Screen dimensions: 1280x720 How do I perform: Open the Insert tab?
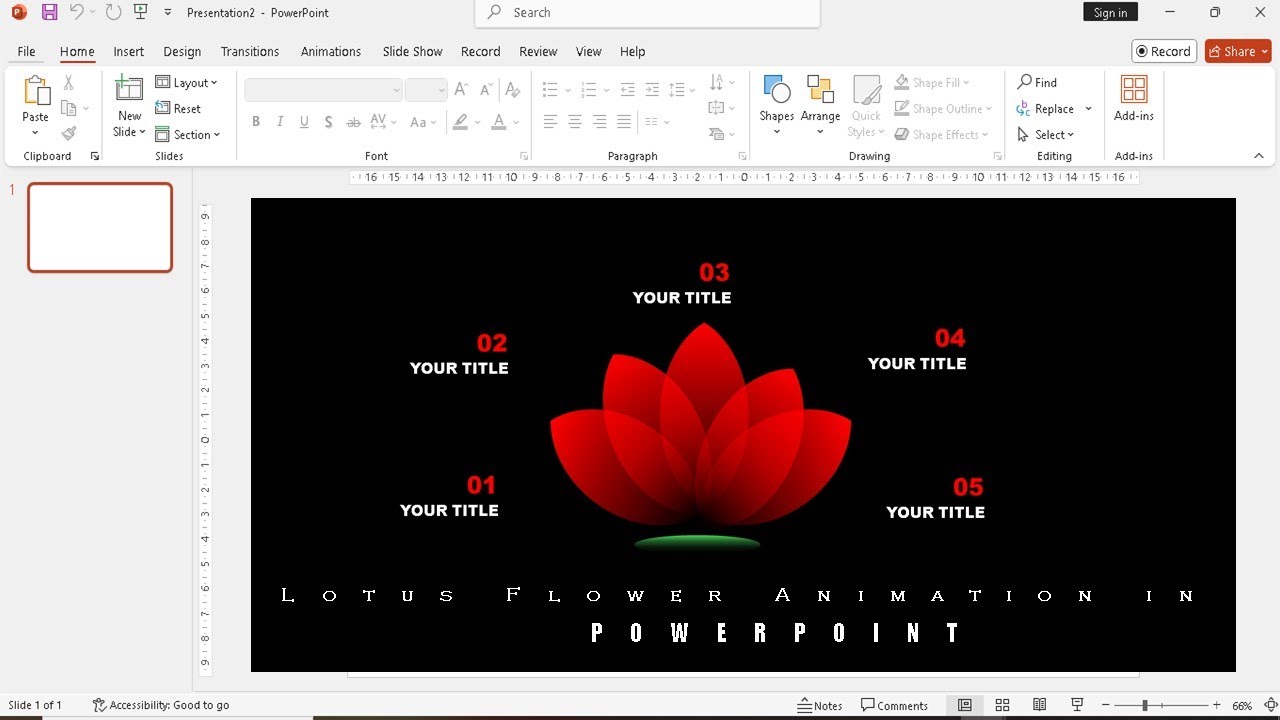click(x=129, y=51)
